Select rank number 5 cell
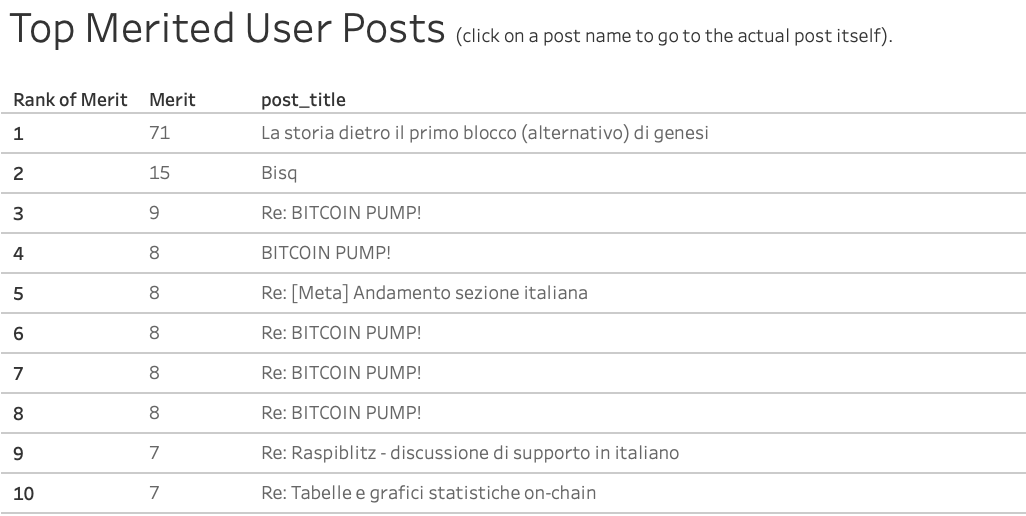1026x516 pixels. 18,294
